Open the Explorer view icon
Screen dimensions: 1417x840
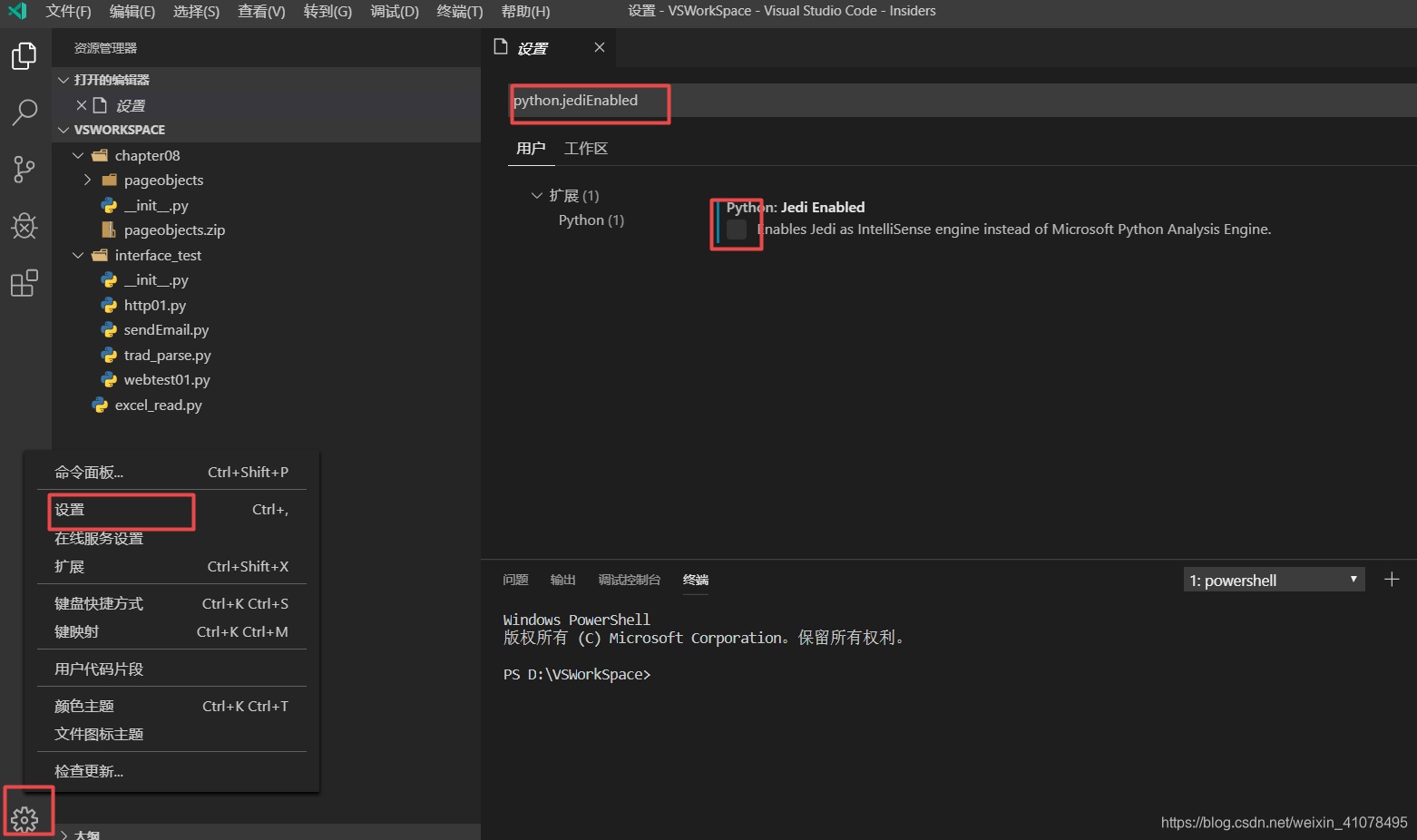24,55
